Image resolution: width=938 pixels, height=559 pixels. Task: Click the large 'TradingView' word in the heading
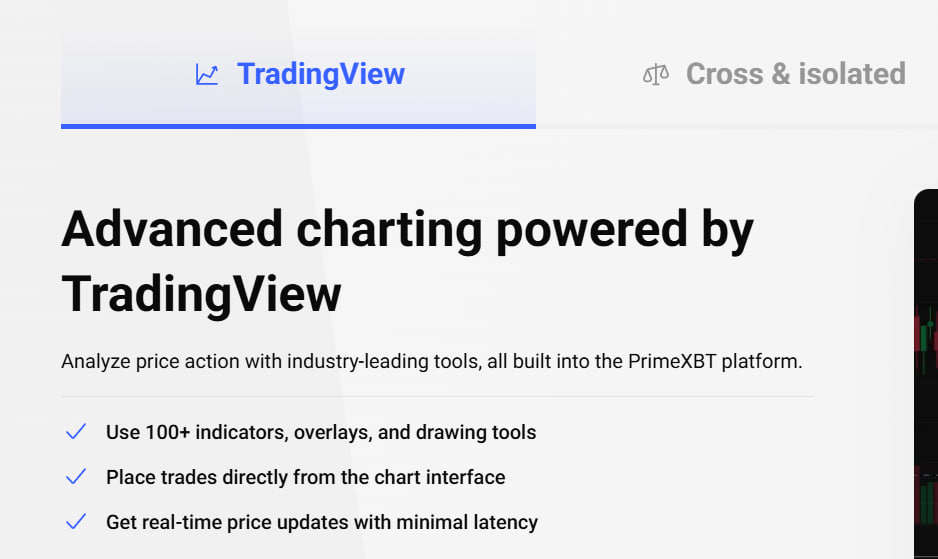[201, 294]
